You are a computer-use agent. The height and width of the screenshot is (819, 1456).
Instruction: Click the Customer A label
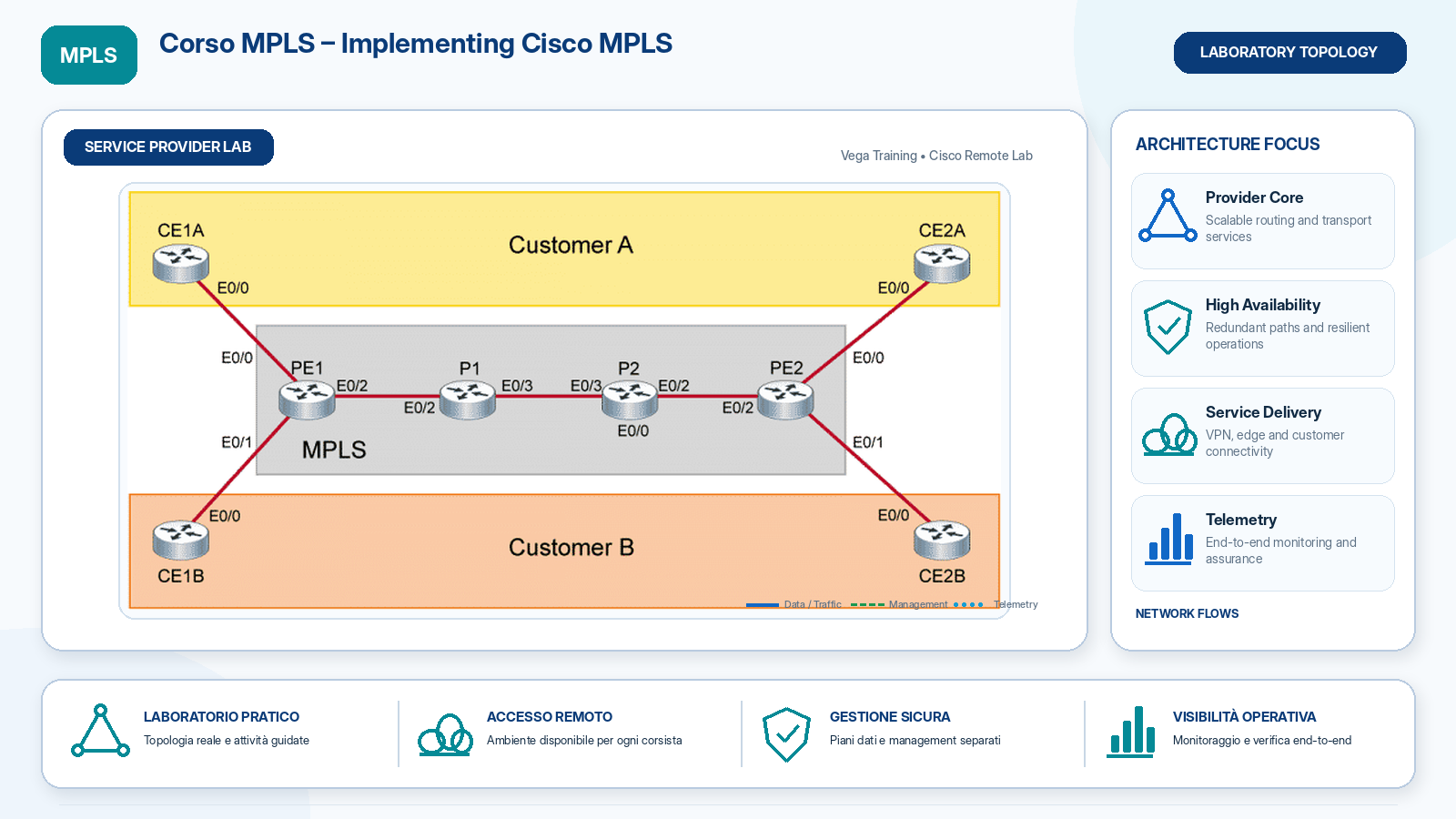point(571,245)
